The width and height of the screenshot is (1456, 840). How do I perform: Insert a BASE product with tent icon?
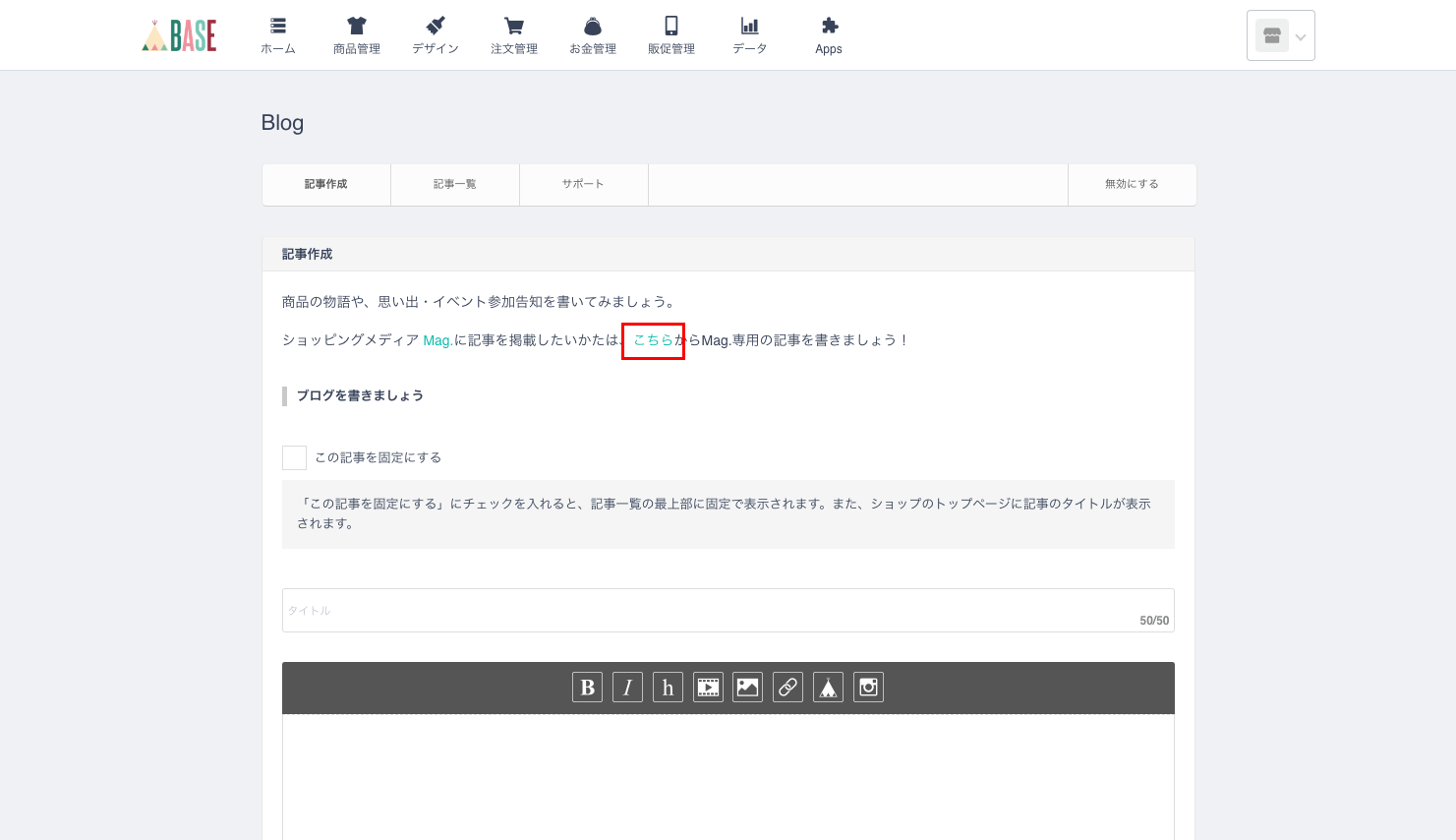click(x=828, y=688)
